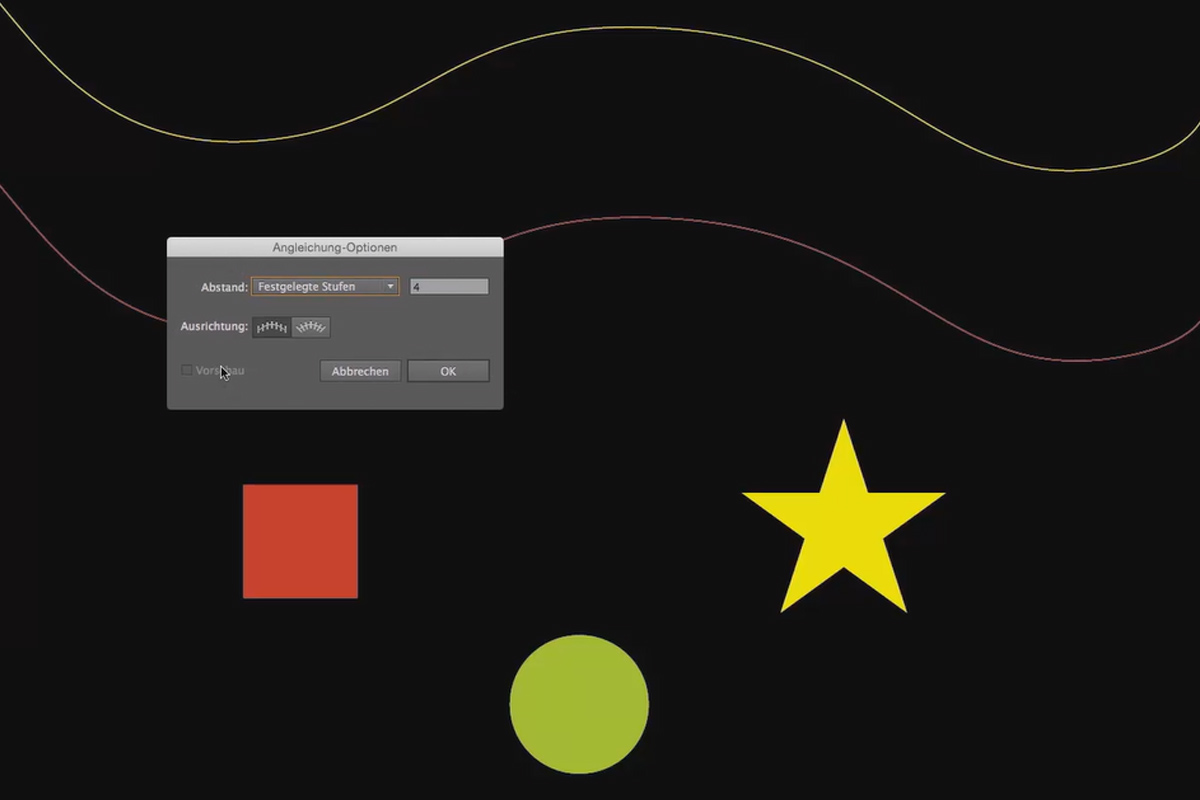1200x800 pixels.
Task: Enable the Vorschau checkbox
Action: (x=187, y=370)
